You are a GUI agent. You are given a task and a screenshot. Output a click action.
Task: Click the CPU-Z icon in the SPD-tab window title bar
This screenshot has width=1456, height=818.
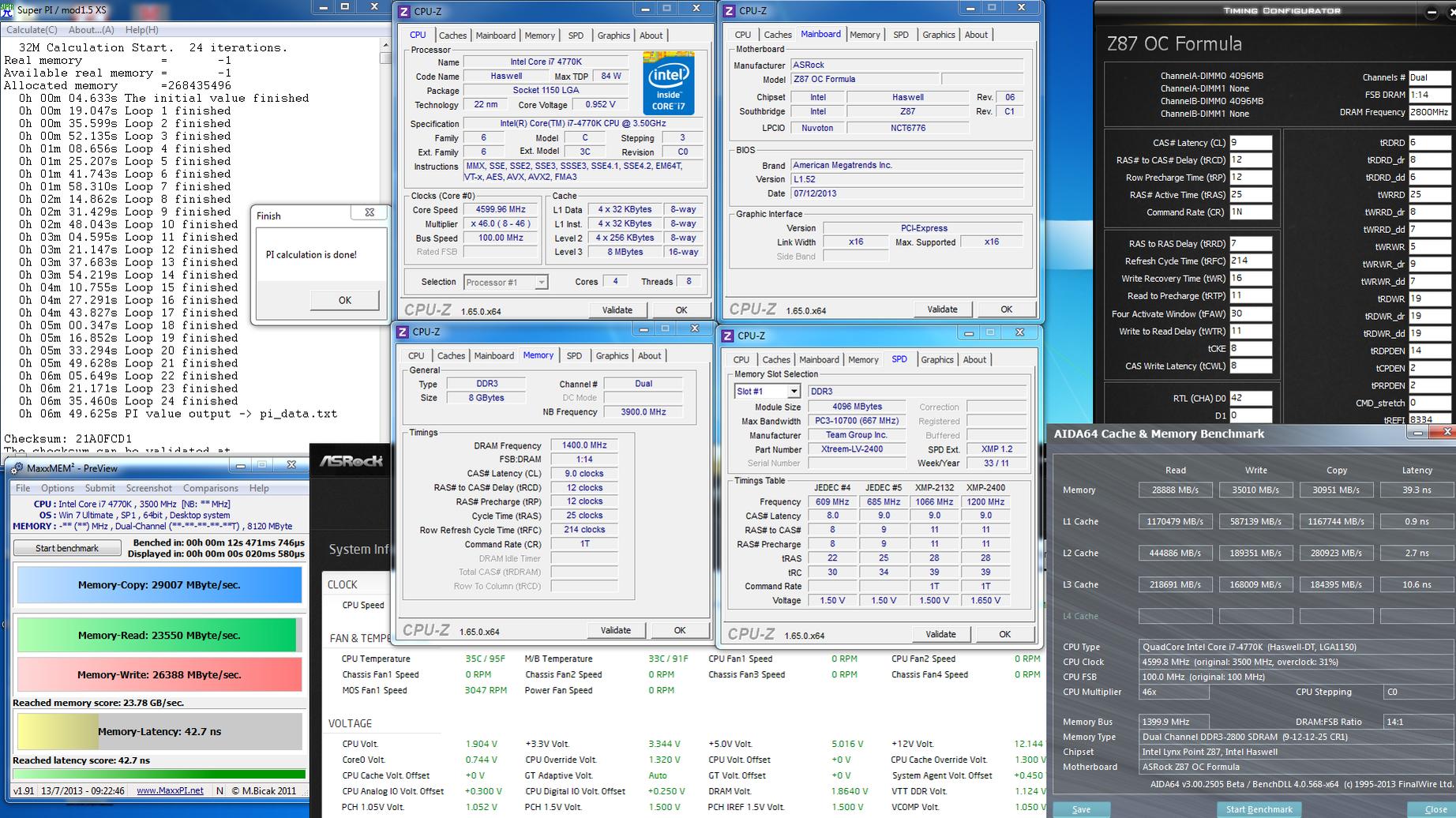728,336
